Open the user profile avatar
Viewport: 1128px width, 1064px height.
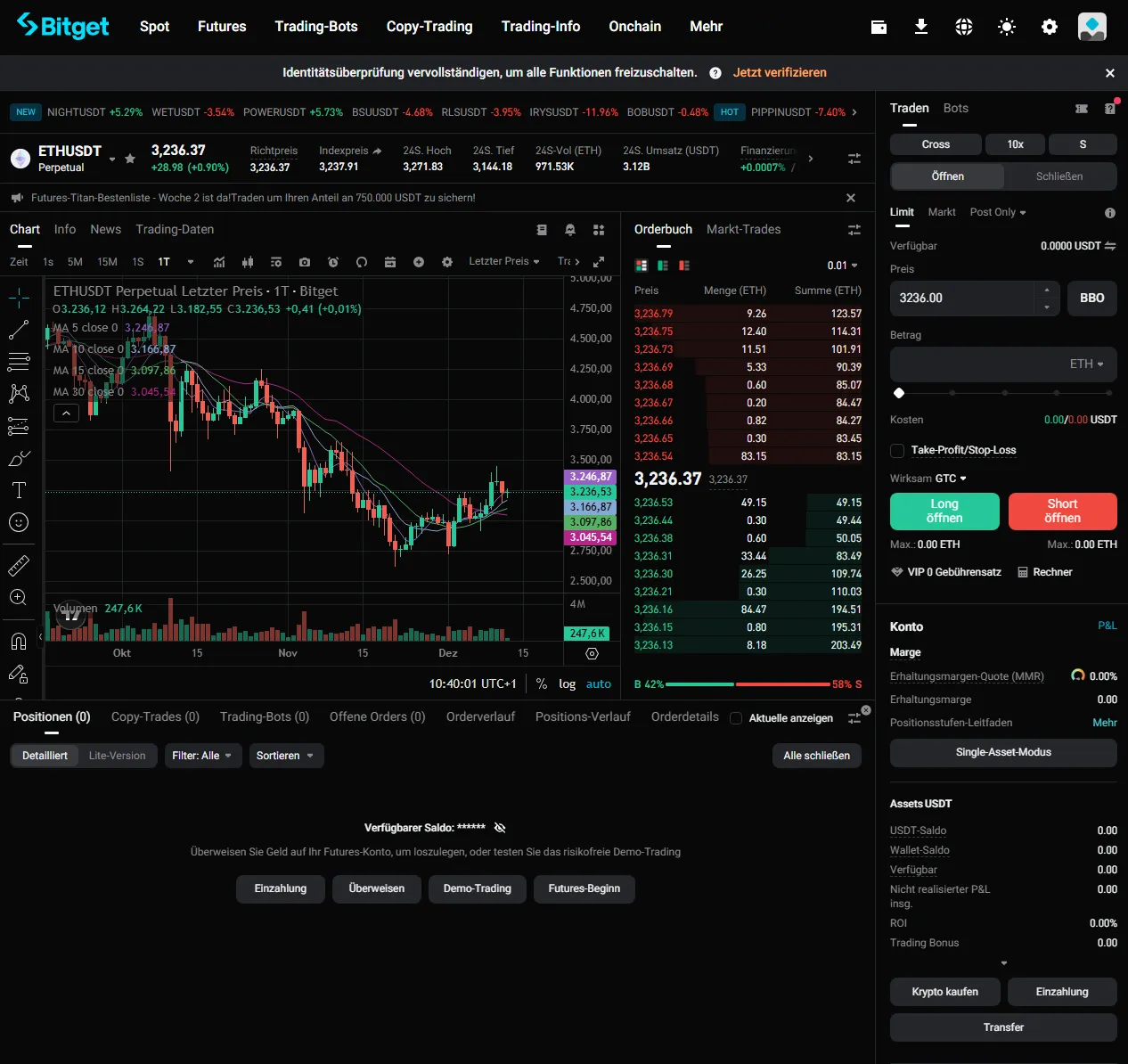point(1092,27)
